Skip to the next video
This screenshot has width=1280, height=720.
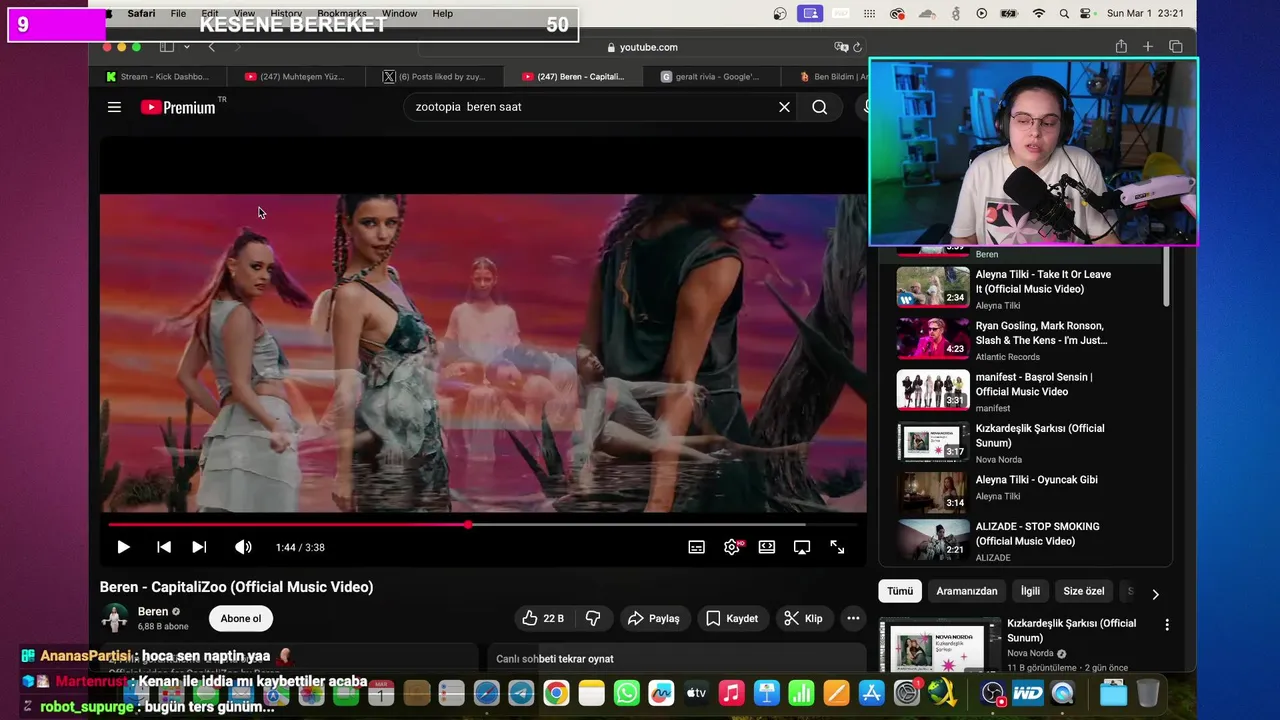[x=199, y=547]
